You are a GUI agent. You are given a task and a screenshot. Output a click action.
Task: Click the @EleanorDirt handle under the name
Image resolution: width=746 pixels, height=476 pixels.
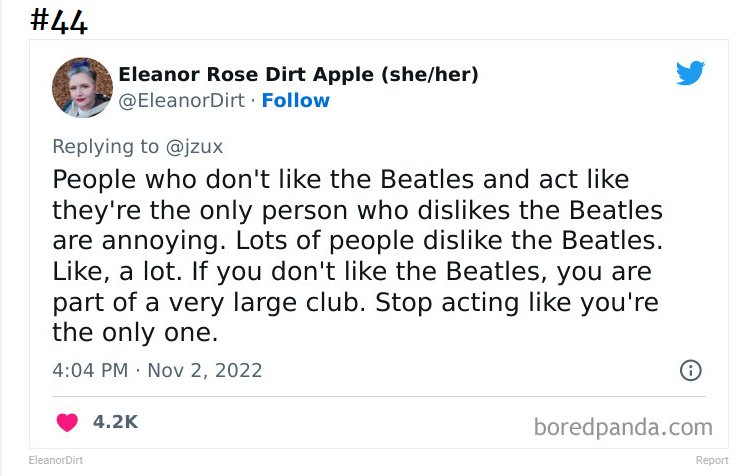(x=181, y=101)
